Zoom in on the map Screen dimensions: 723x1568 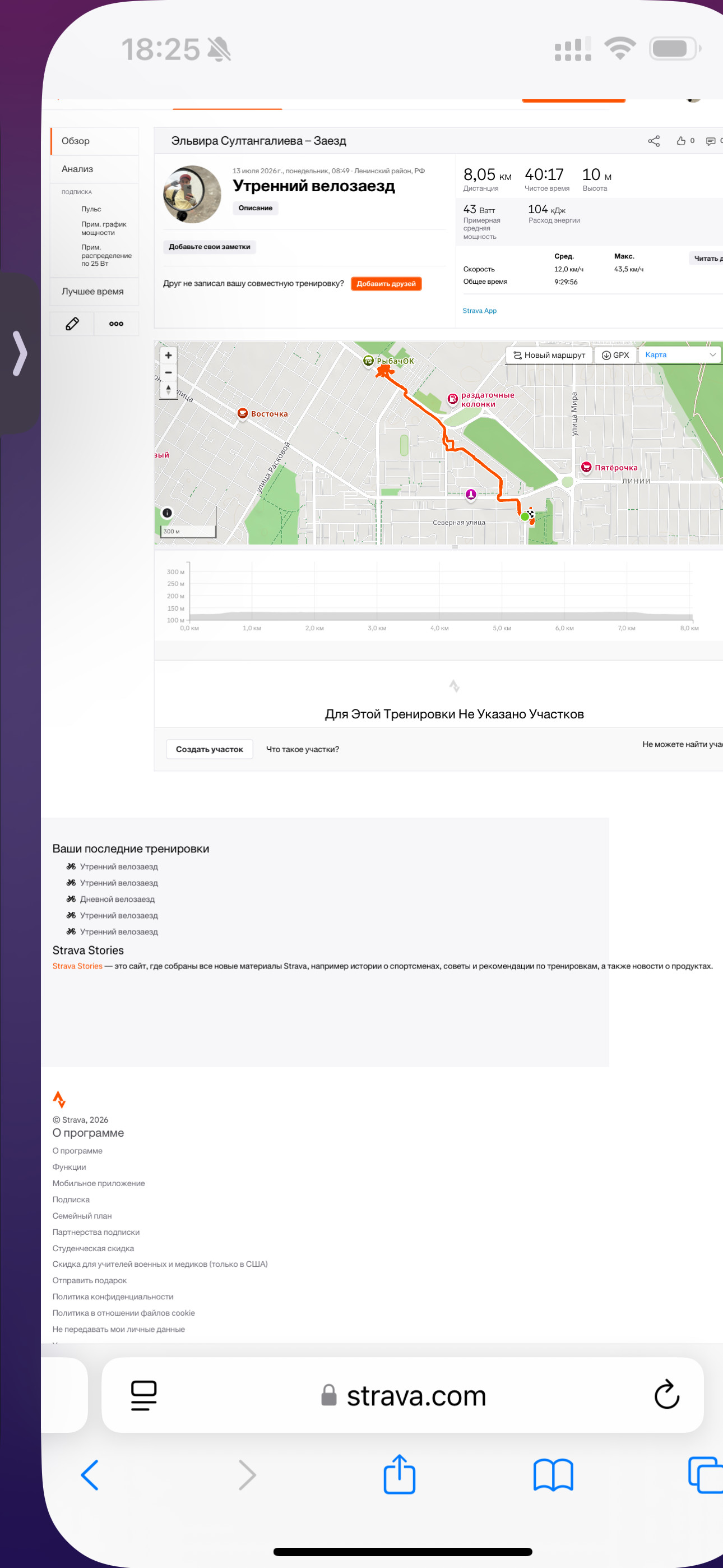pyautogui.click(x=169, y=356)
